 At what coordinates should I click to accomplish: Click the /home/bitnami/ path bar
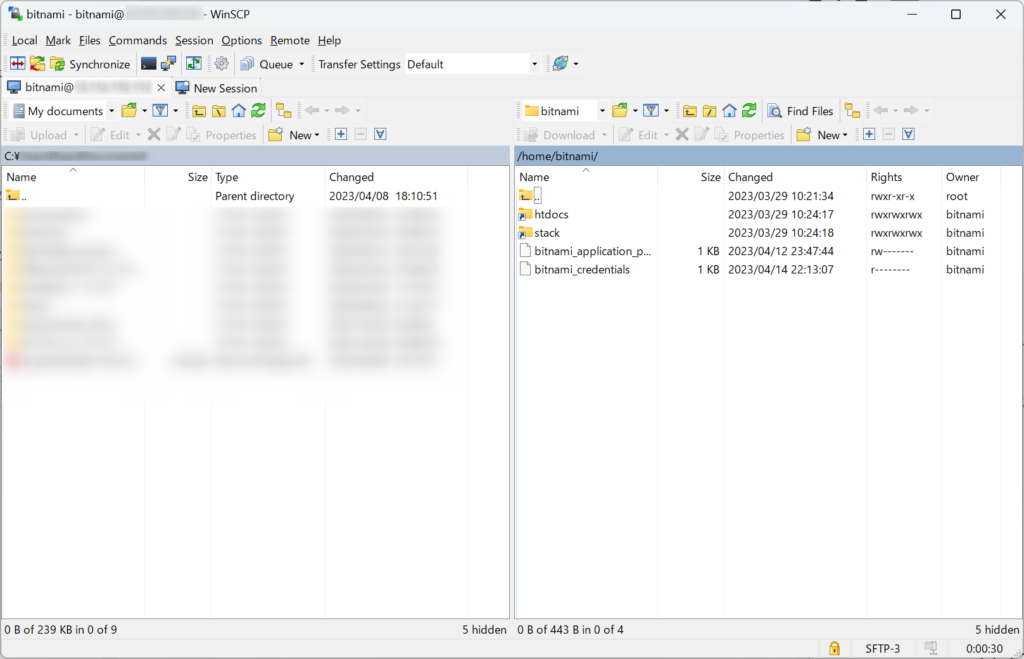[768, 156]
